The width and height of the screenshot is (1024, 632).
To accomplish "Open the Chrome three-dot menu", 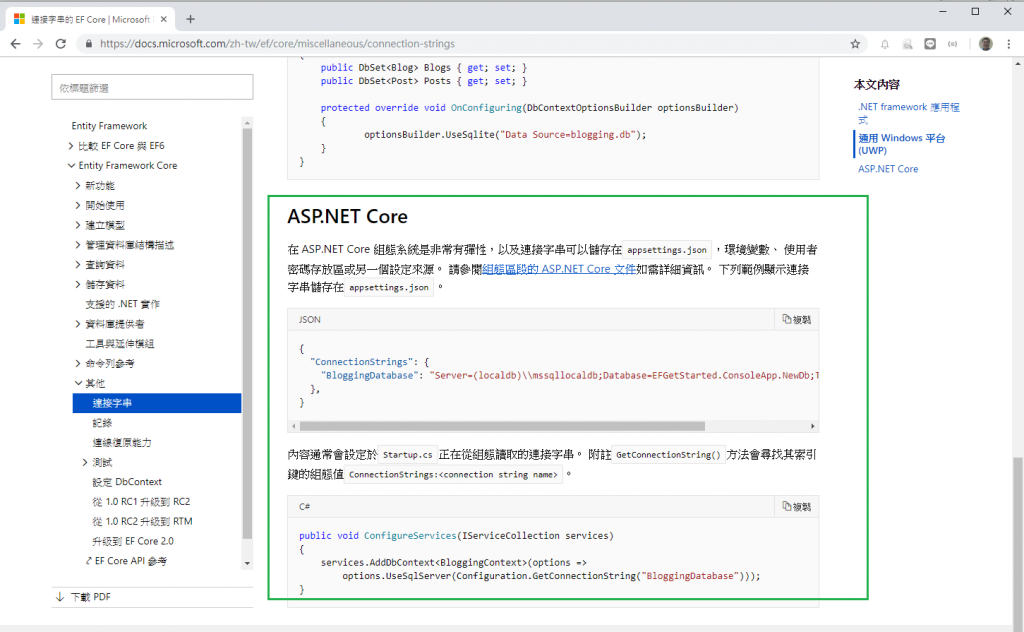I will (1009, 44).
